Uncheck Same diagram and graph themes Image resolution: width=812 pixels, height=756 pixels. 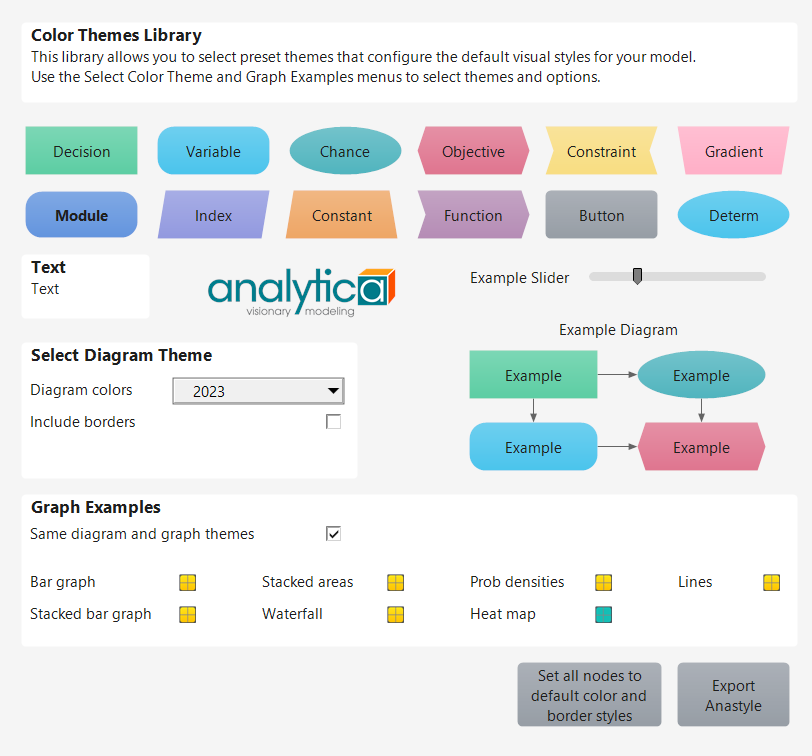pyautogui.click(x=334, y=534)
